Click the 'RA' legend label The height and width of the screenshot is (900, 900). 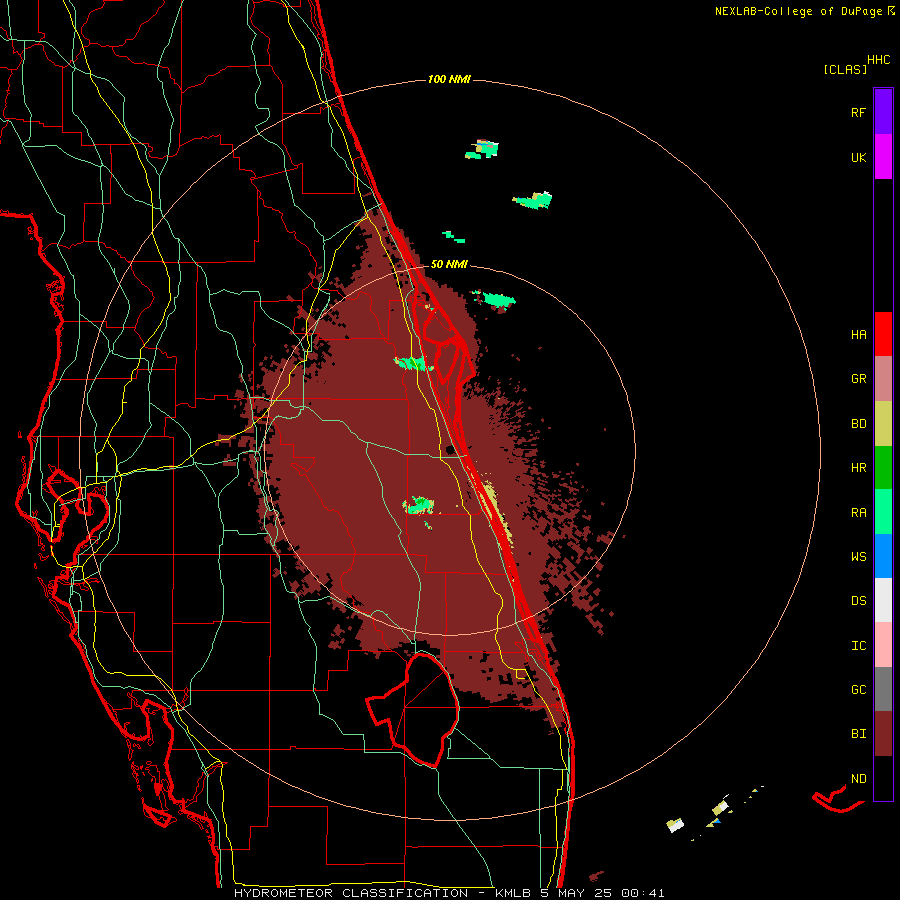pos(858,512)
